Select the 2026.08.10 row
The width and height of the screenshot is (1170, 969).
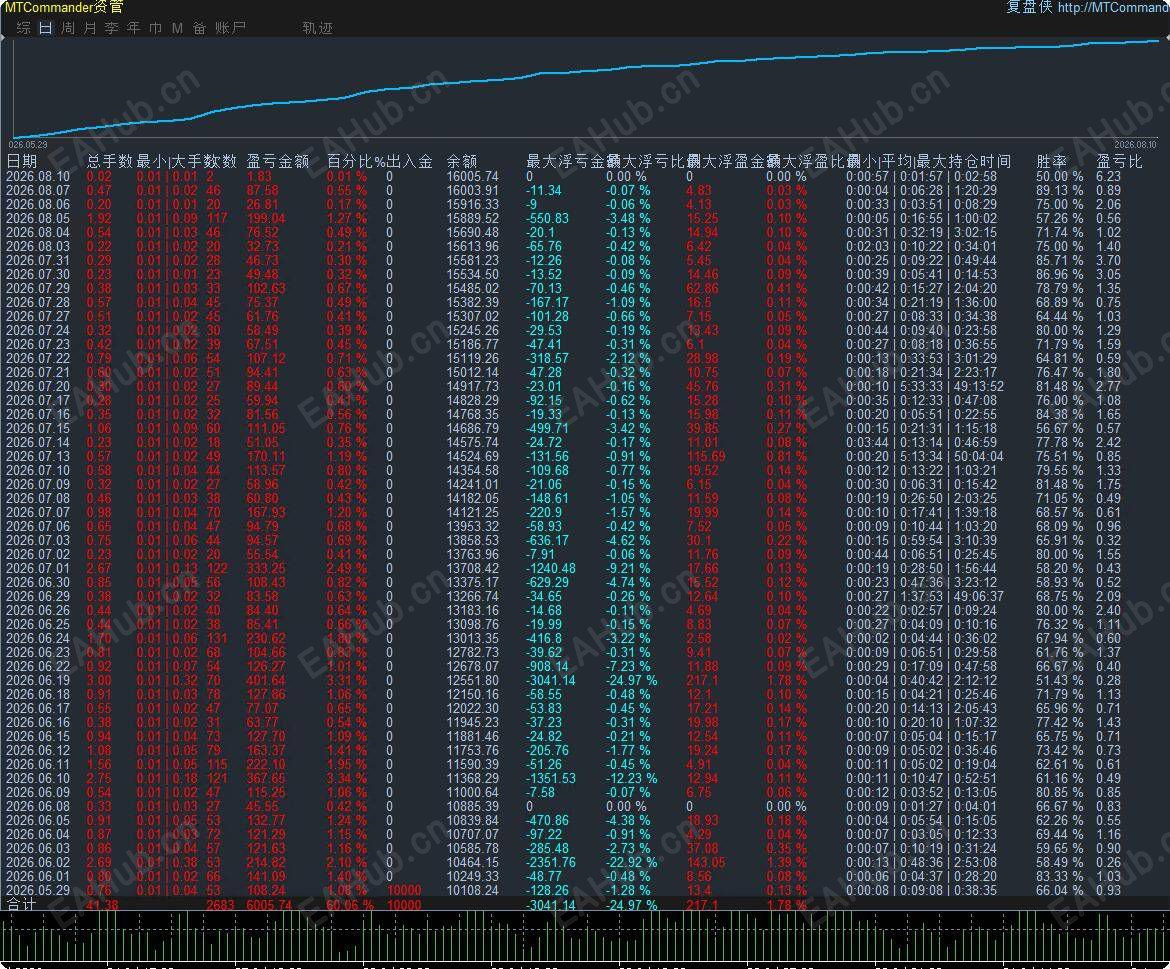(585, 177)
